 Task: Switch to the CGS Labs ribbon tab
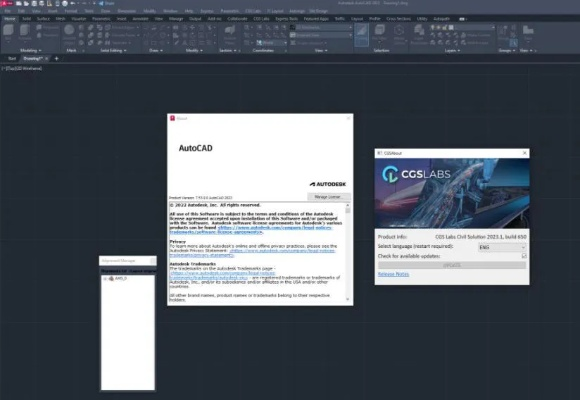pyautogui.click(x=261, y=19)
